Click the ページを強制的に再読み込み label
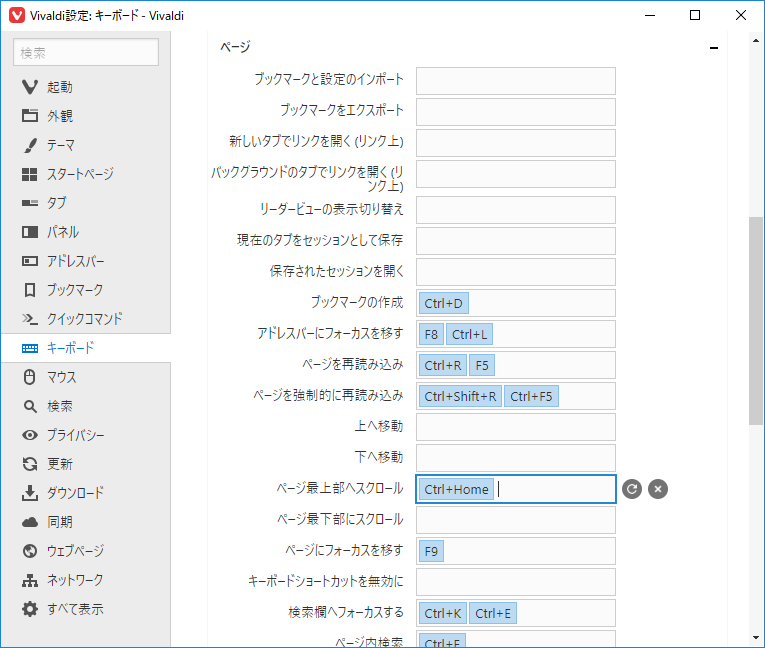Viewport: 765px width, 648px height. pyautogui.click(x=328, y=395)
